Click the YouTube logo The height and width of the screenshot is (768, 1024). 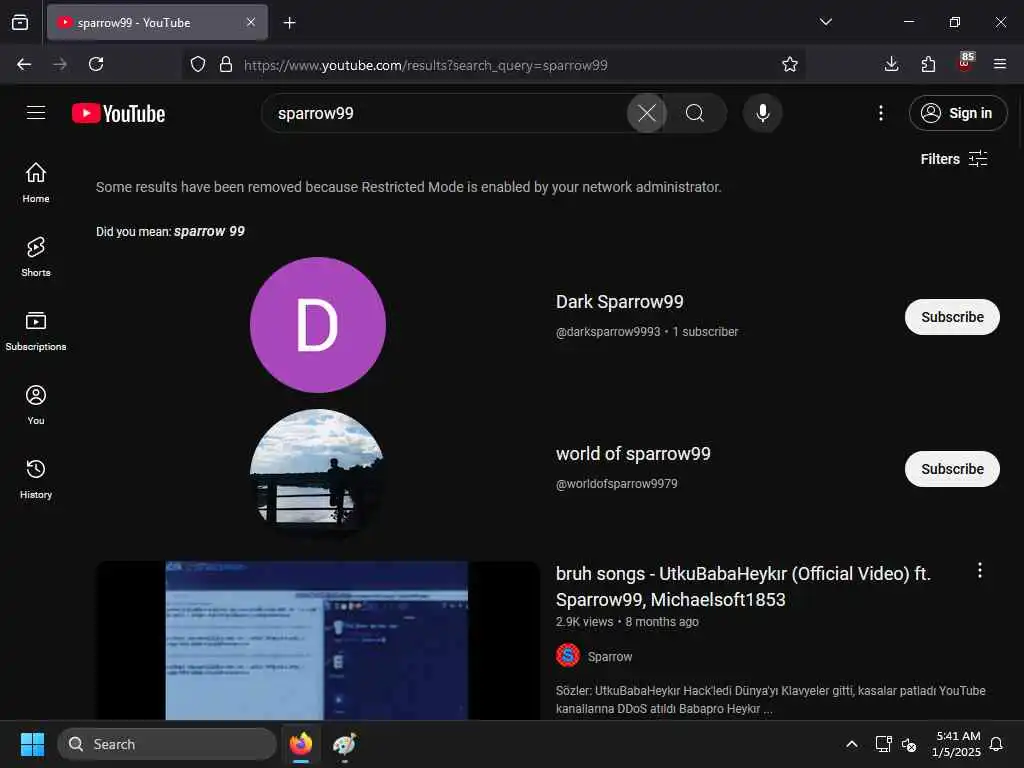(x=118, y=114)
